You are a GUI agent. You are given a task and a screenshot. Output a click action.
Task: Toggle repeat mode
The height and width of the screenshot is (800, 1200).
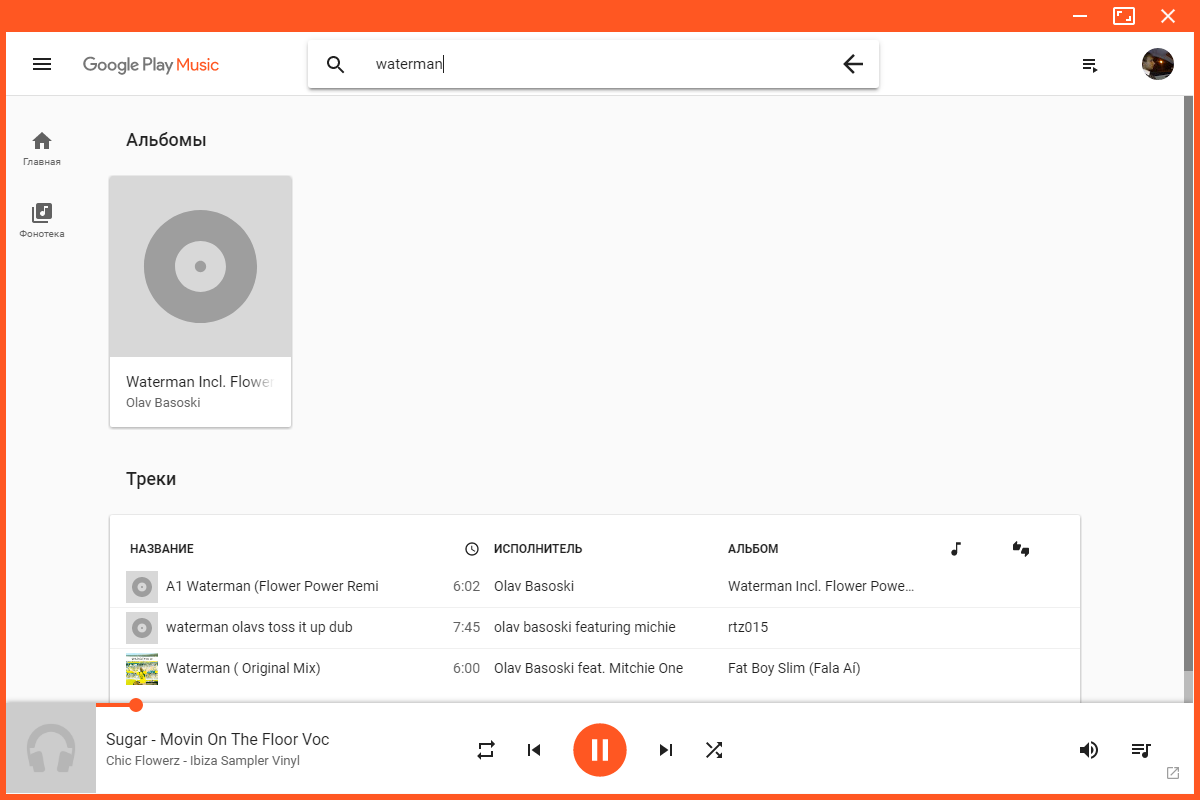[486, 750]
